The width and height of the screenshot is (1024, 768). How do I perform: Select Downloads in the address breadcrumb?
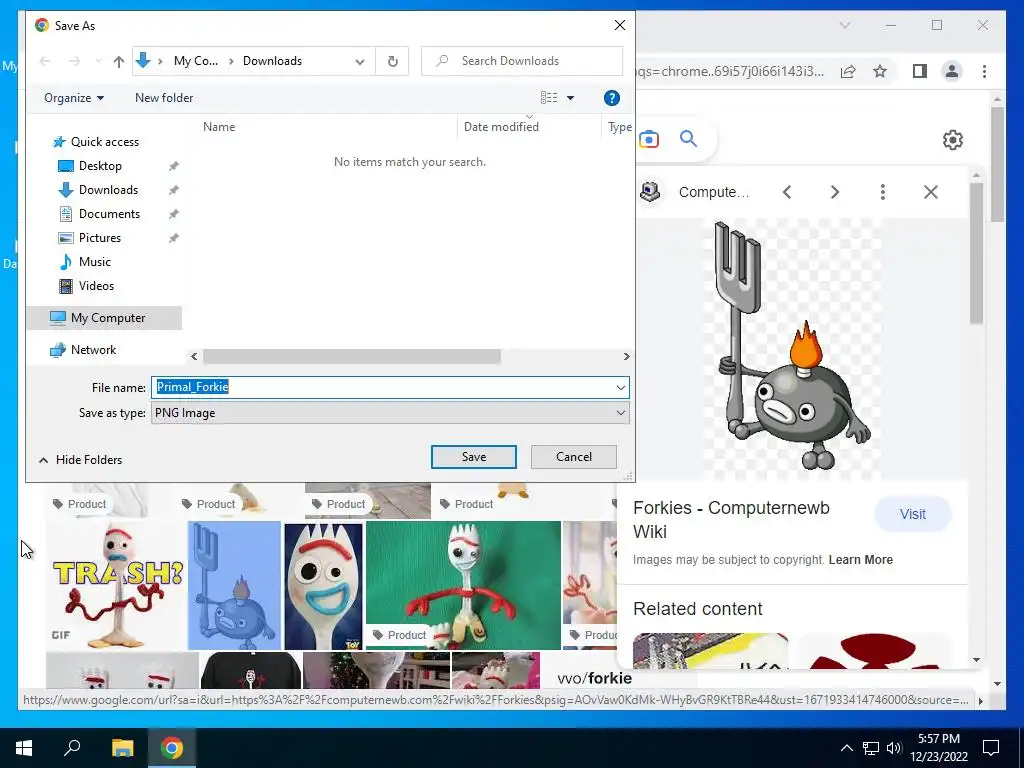(x=272, y=61)
